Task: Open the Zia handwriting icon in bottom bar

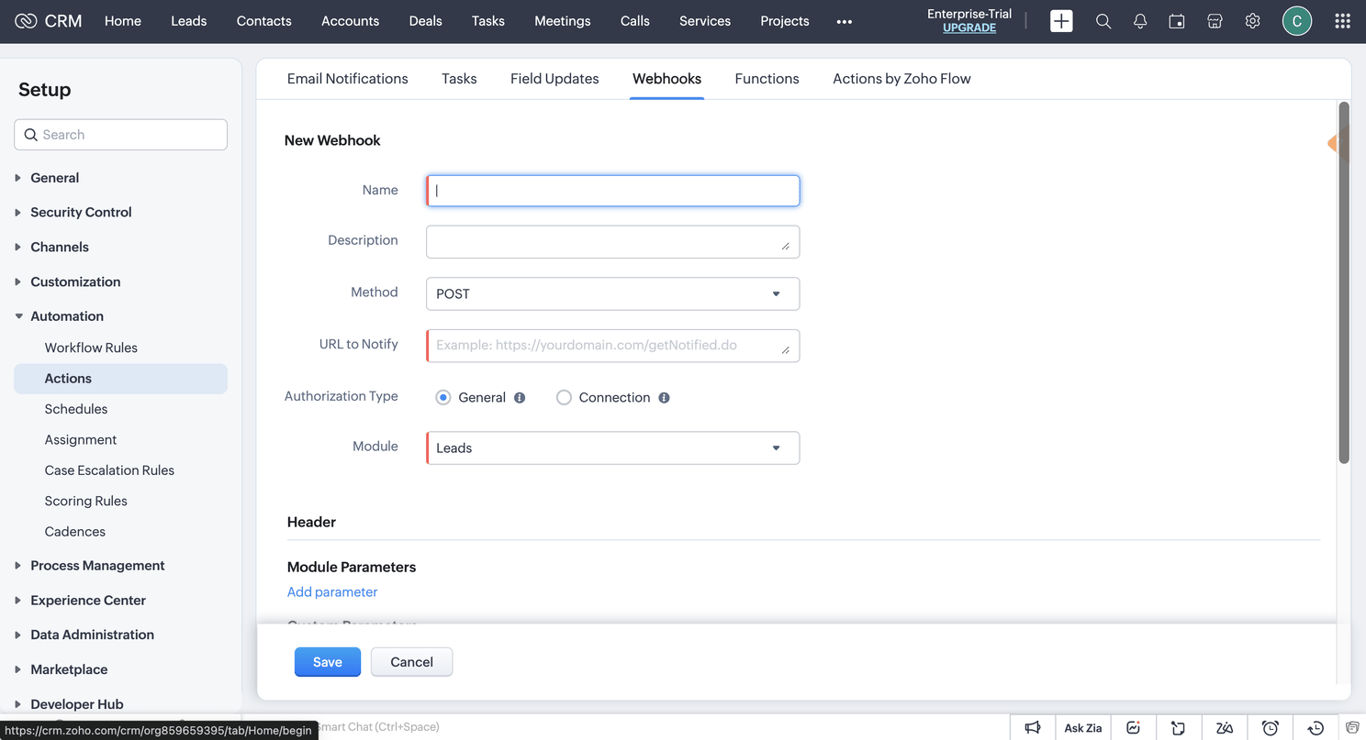Action: pyautogui.click(x=1225, y=728)
